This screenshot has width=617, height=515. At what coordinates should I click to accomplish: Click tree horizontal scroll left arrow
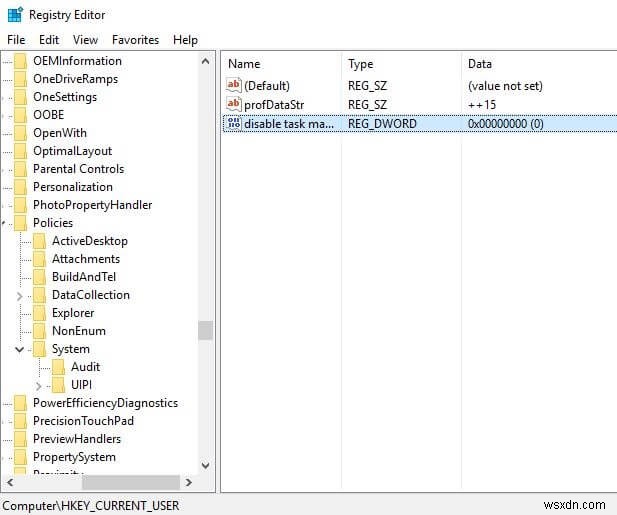(x=10, y=482)
